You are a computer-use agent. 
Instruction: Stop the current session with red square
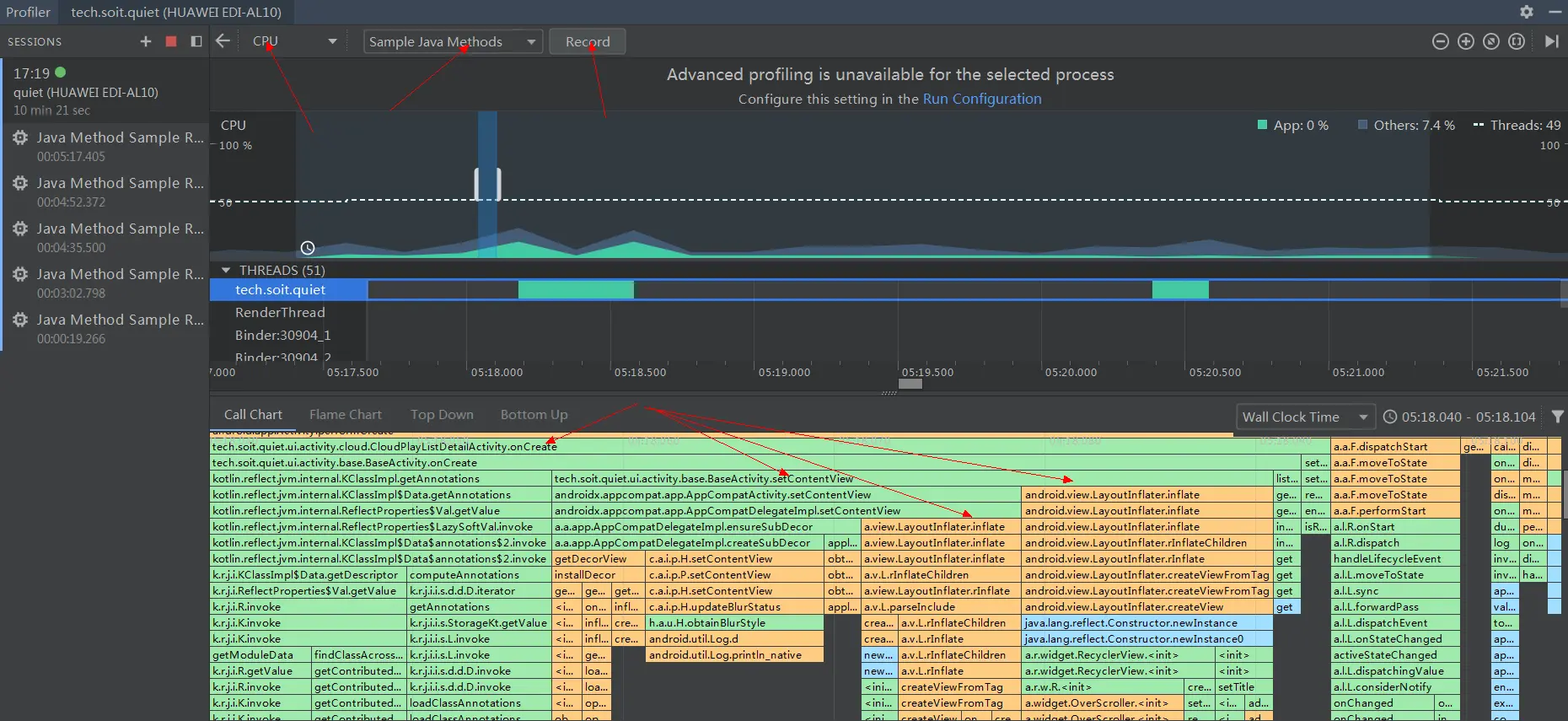(171, 41)
